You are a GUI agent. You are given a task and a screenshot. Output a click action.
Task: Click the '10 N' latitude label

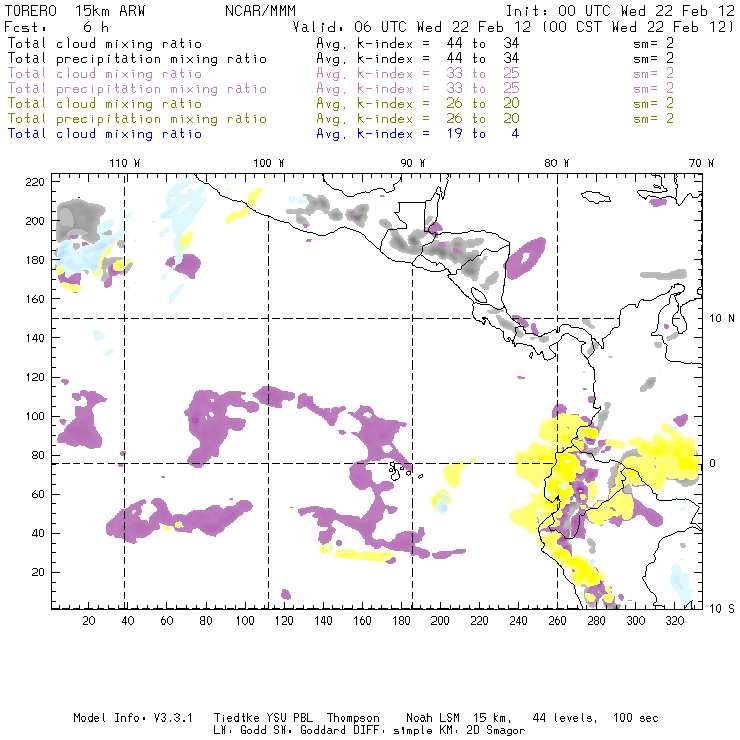click(x=722, y=319)
